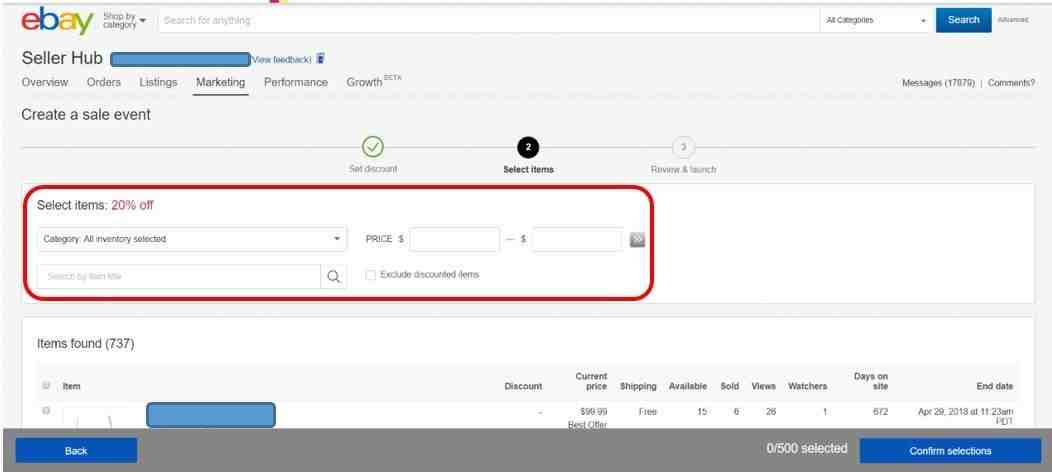The image size is (1052, 474).
Task: Click the Select items step 2 circle
Action: pos(528,146)
